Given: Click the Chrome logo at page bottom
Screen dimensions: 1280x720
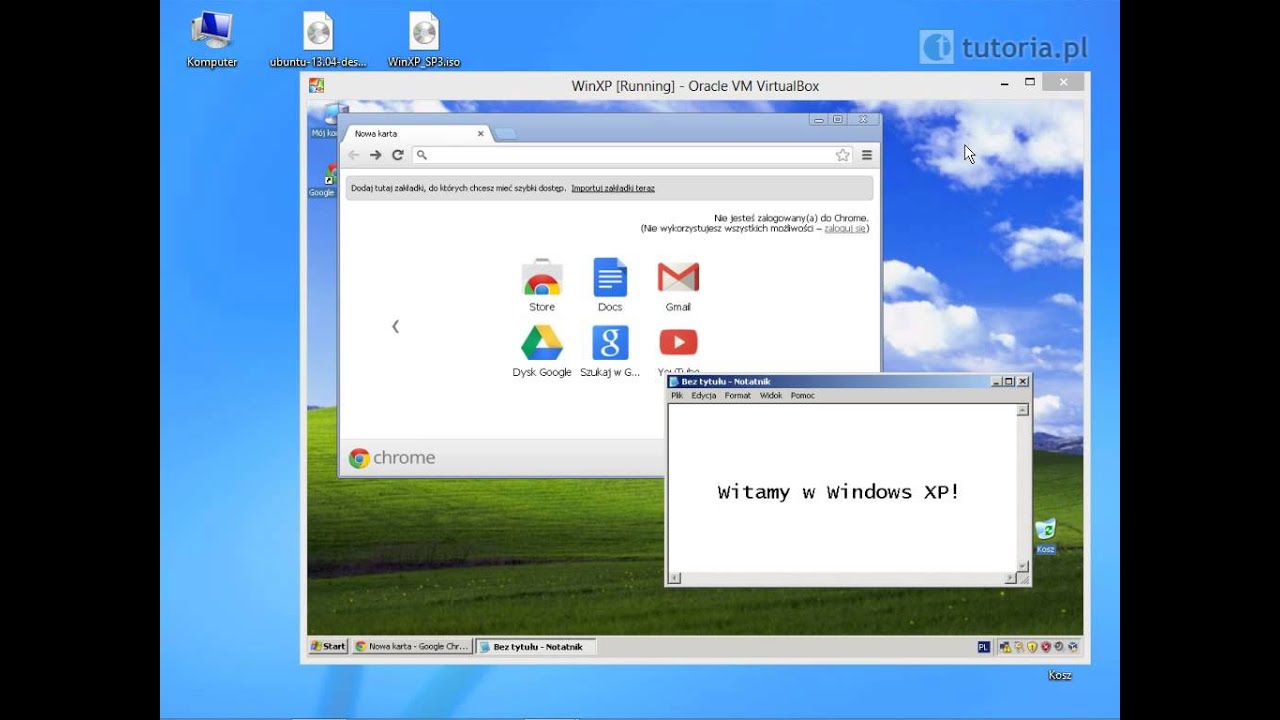Looking at the screenshot, I should [392, 458].
